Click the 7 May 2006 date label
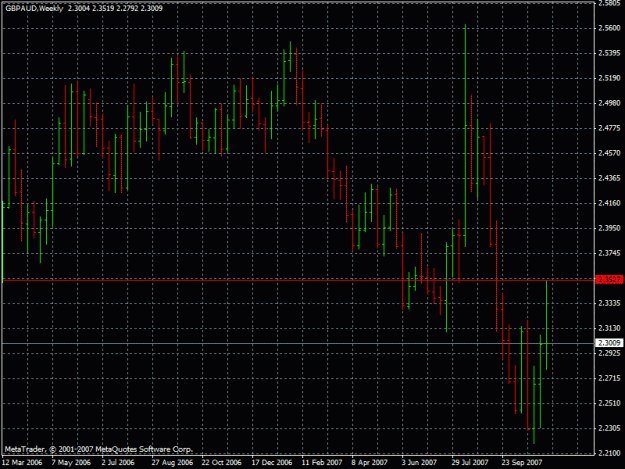This screenshot has width=625, height=469. (x=71, y=463)
